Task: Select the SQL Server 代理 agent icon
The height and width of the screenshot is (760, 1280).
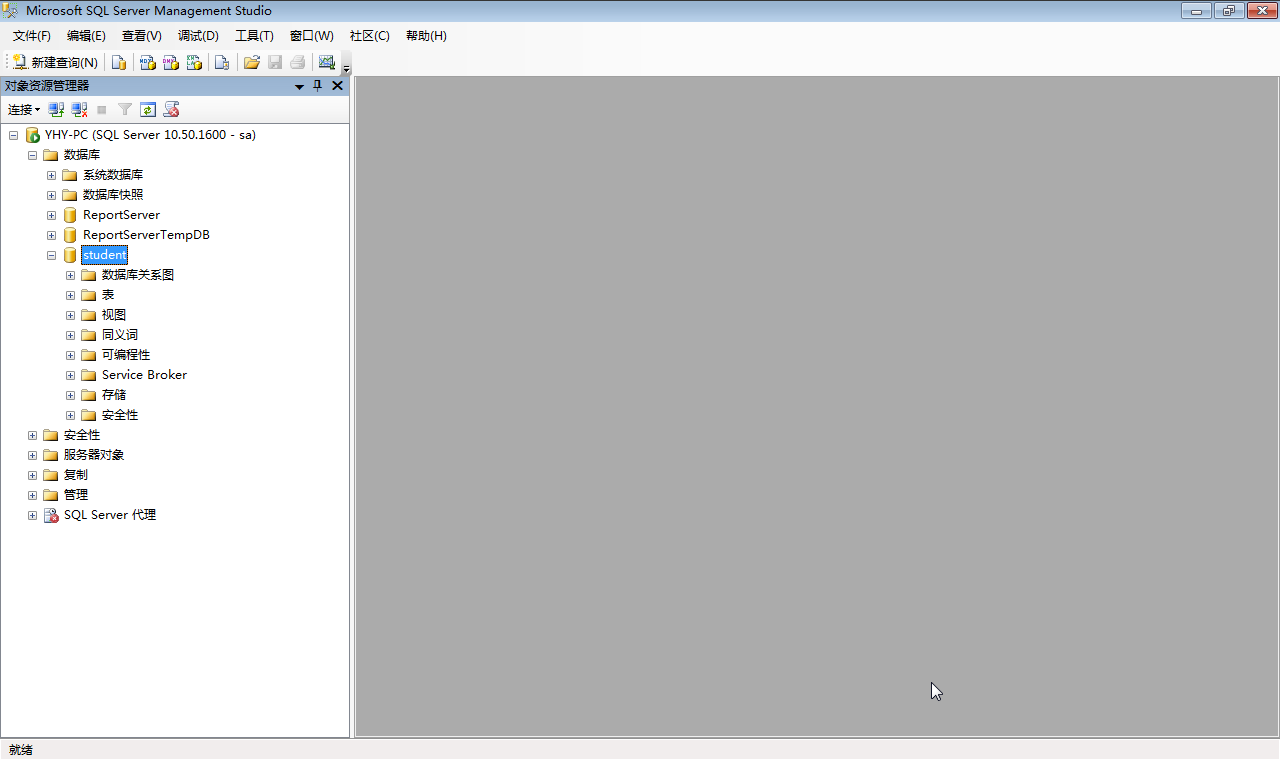Action: [51, 515]
